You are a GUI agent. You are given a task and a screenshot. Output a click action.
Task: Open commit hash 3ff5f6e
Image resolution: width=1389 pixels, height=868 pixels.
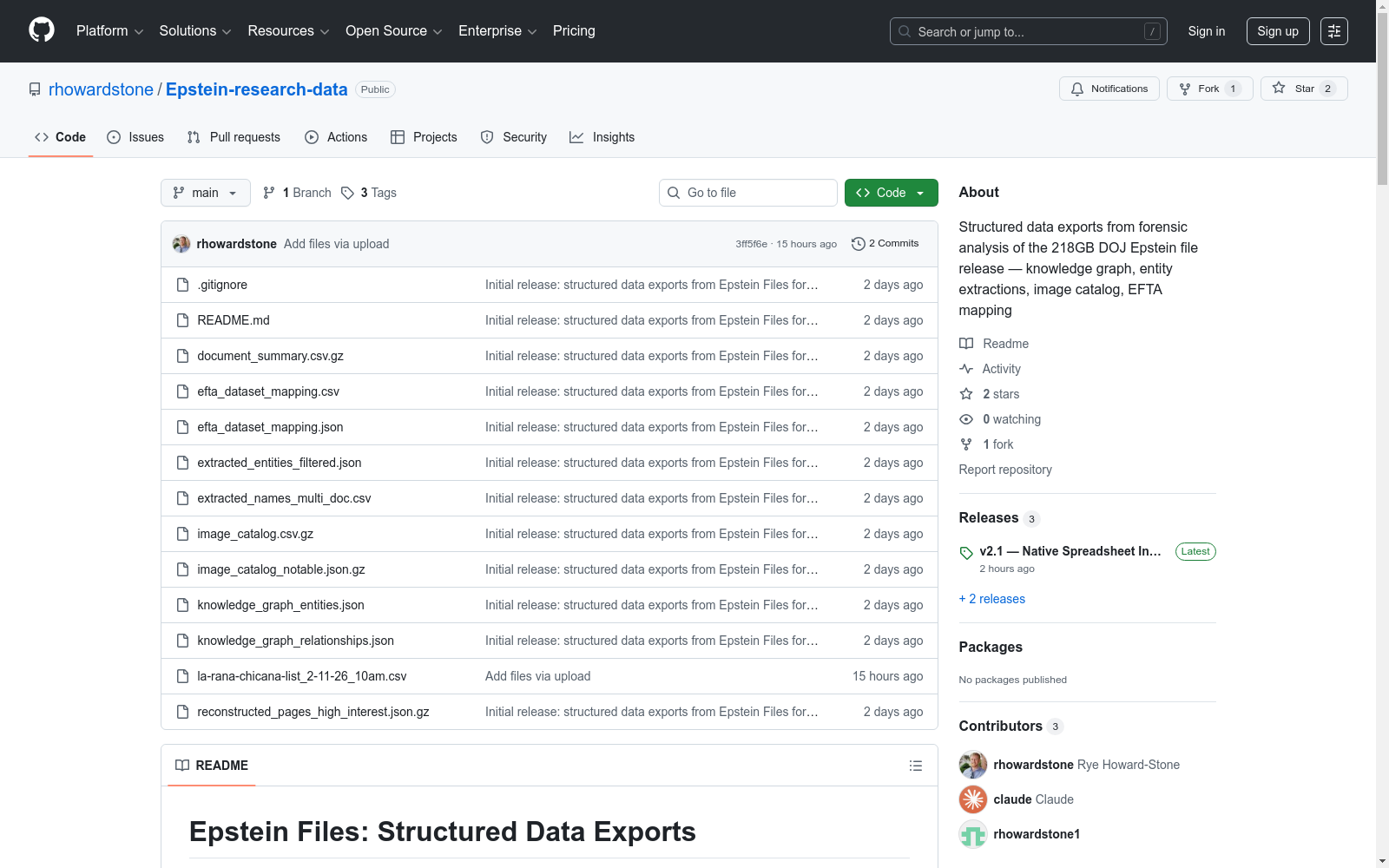pyautogui.click(x=752, y=244)
